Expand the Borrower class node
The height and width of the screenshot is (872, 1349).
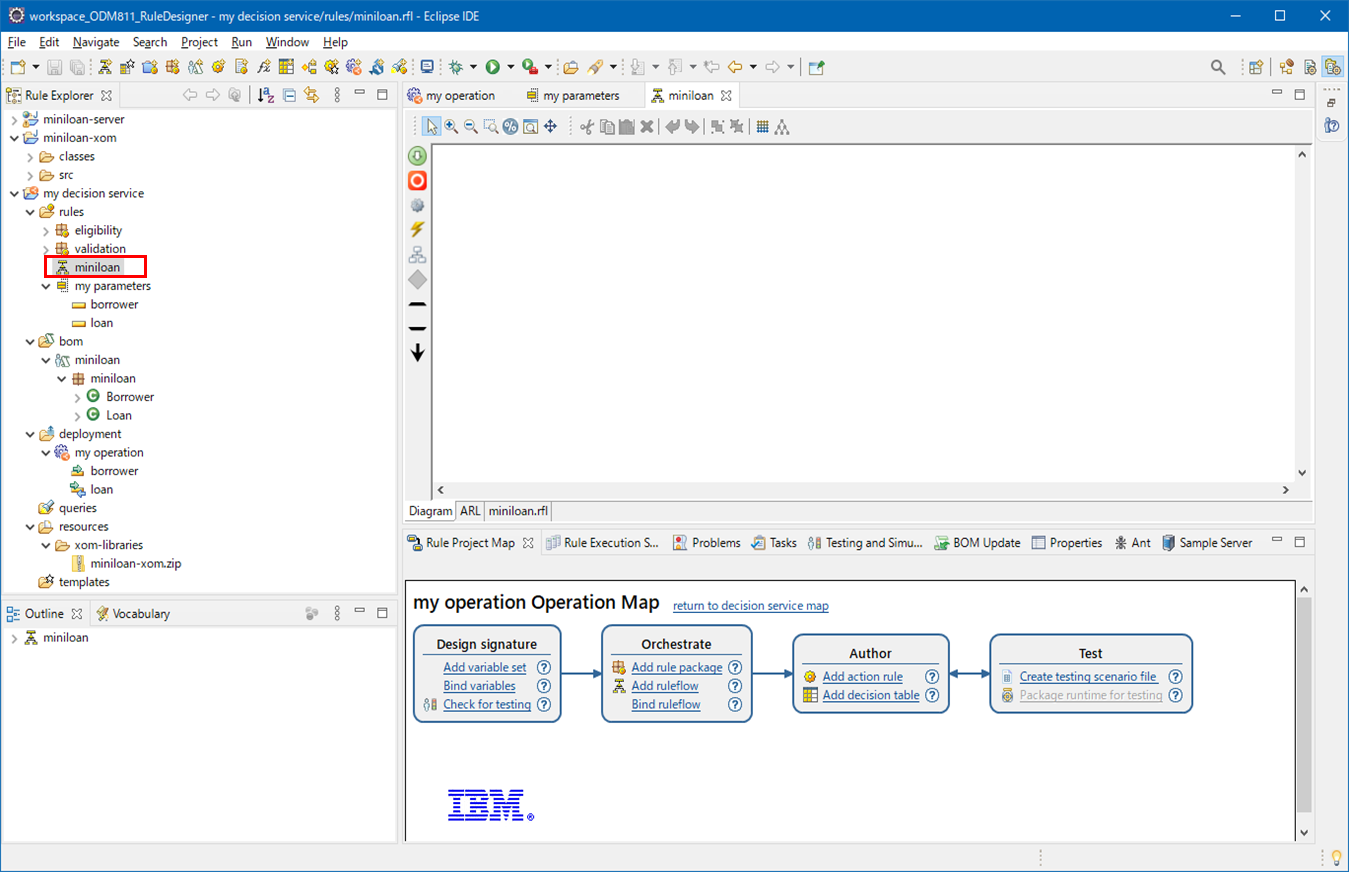click(x=78, y=397)
